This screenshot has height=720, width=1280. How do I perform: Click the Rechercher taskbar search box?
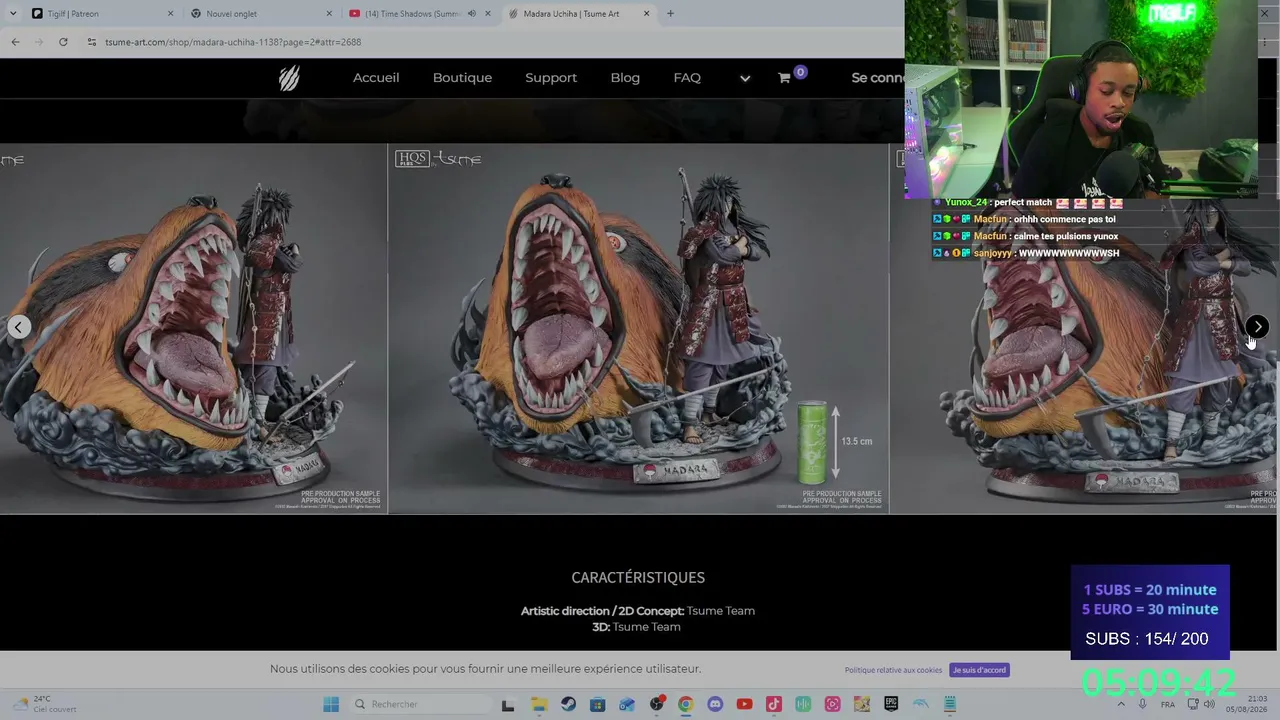pos(420,704)
